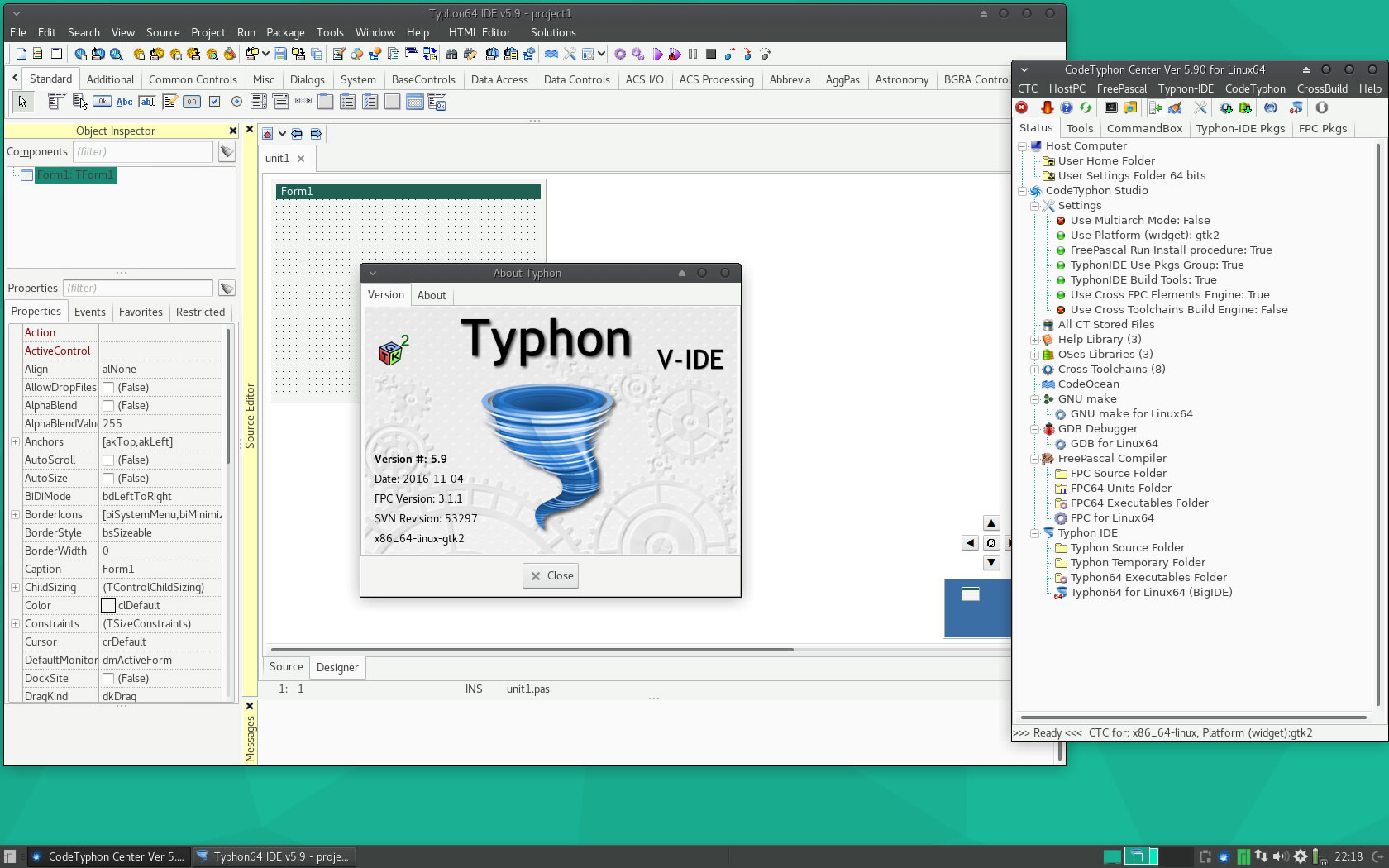The height and width of the screenshot is (868, 1389).
Task: Click the Properties filter input field
Action: click(x=138, y=288)
